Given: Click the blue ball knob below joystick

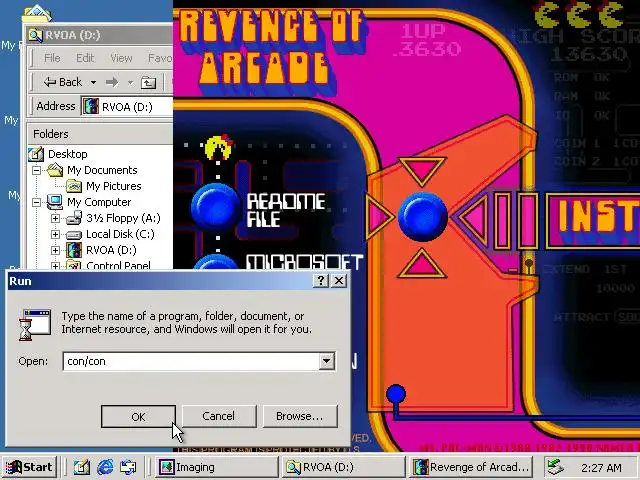Looking at the screenshot, I should [396, 395].
